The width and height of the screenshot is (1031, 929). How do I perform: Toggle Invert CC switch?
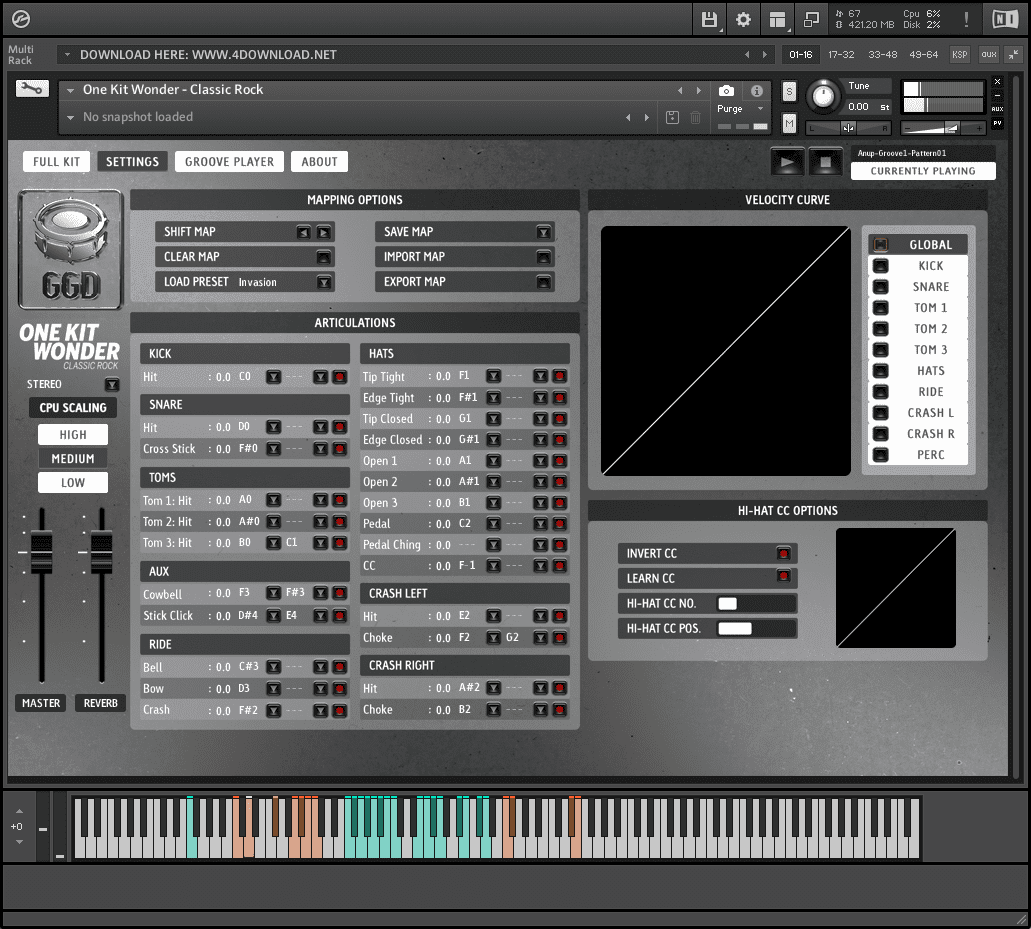click(783, 554)
